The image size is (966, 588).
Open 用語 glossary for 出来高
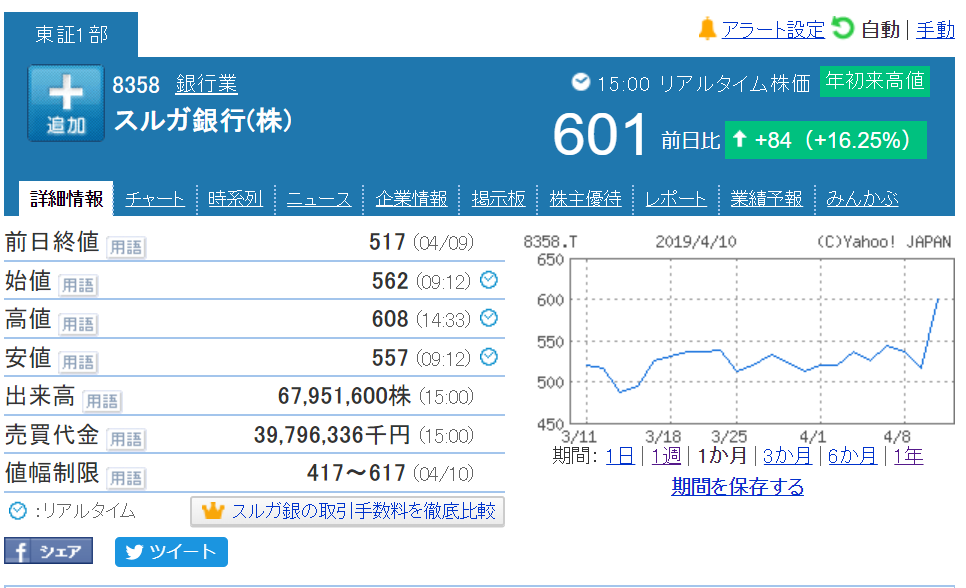[102, 401]
